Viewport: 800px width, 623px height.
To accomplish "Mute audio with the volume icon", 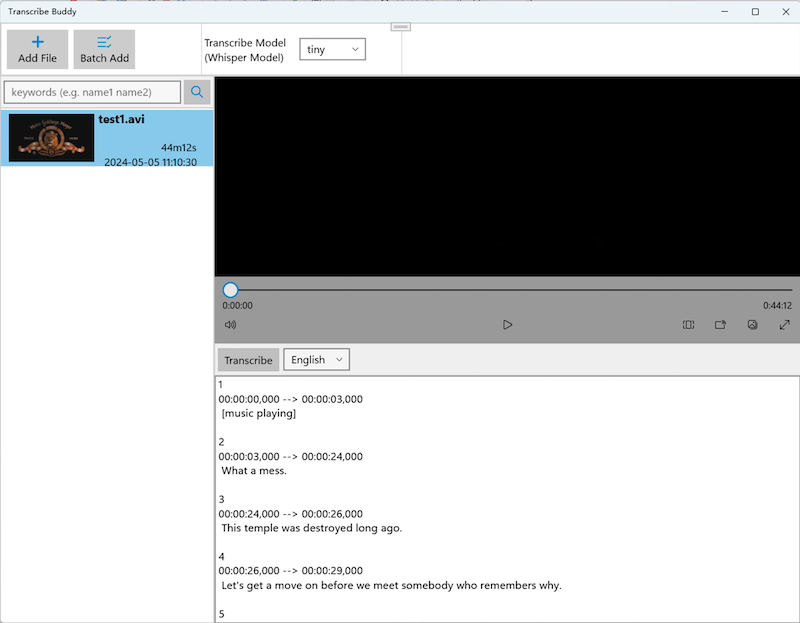I will (230, 325).
